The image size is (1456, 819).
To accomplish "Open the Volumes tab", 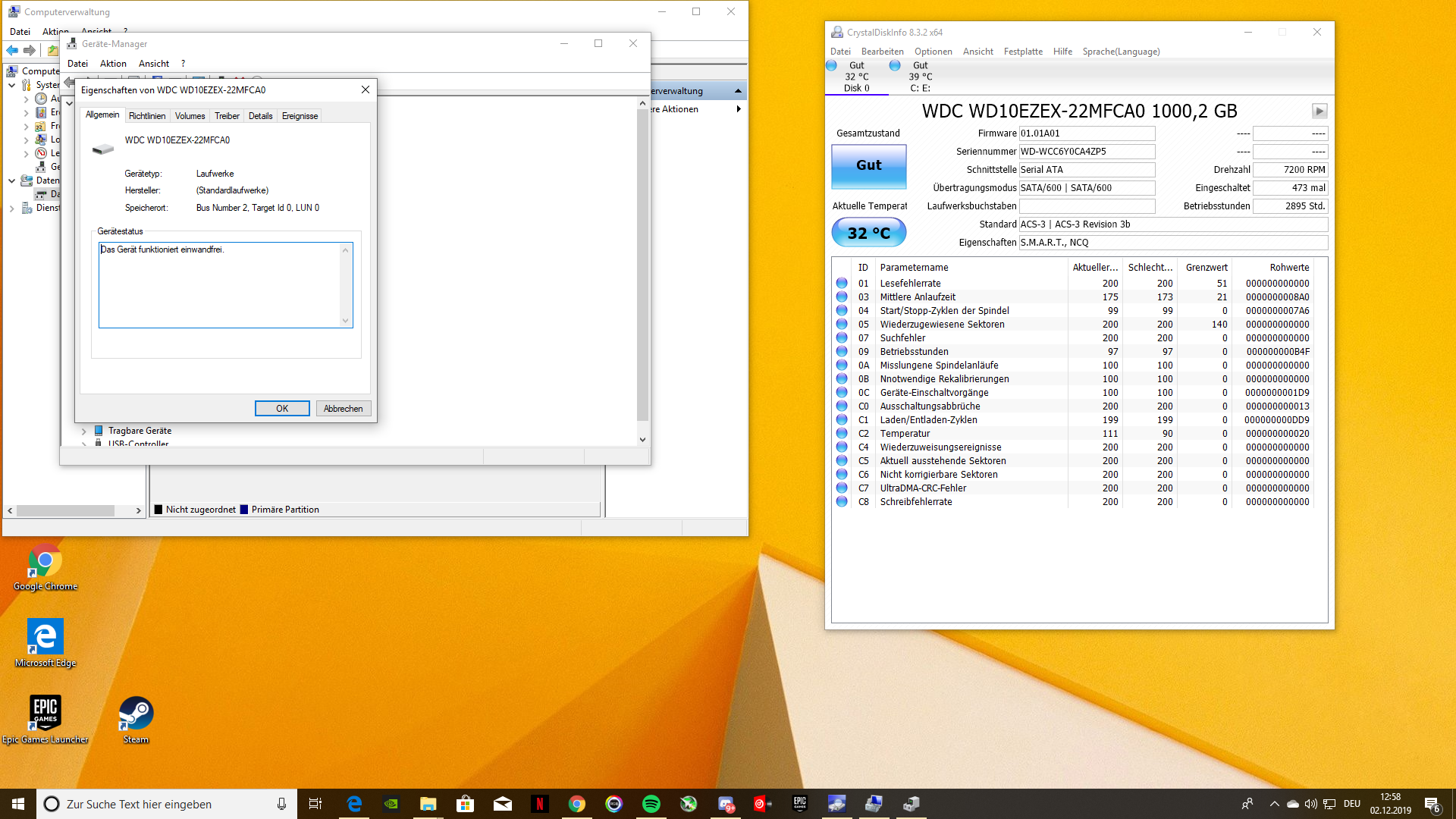I will click(x=190, y=116).
